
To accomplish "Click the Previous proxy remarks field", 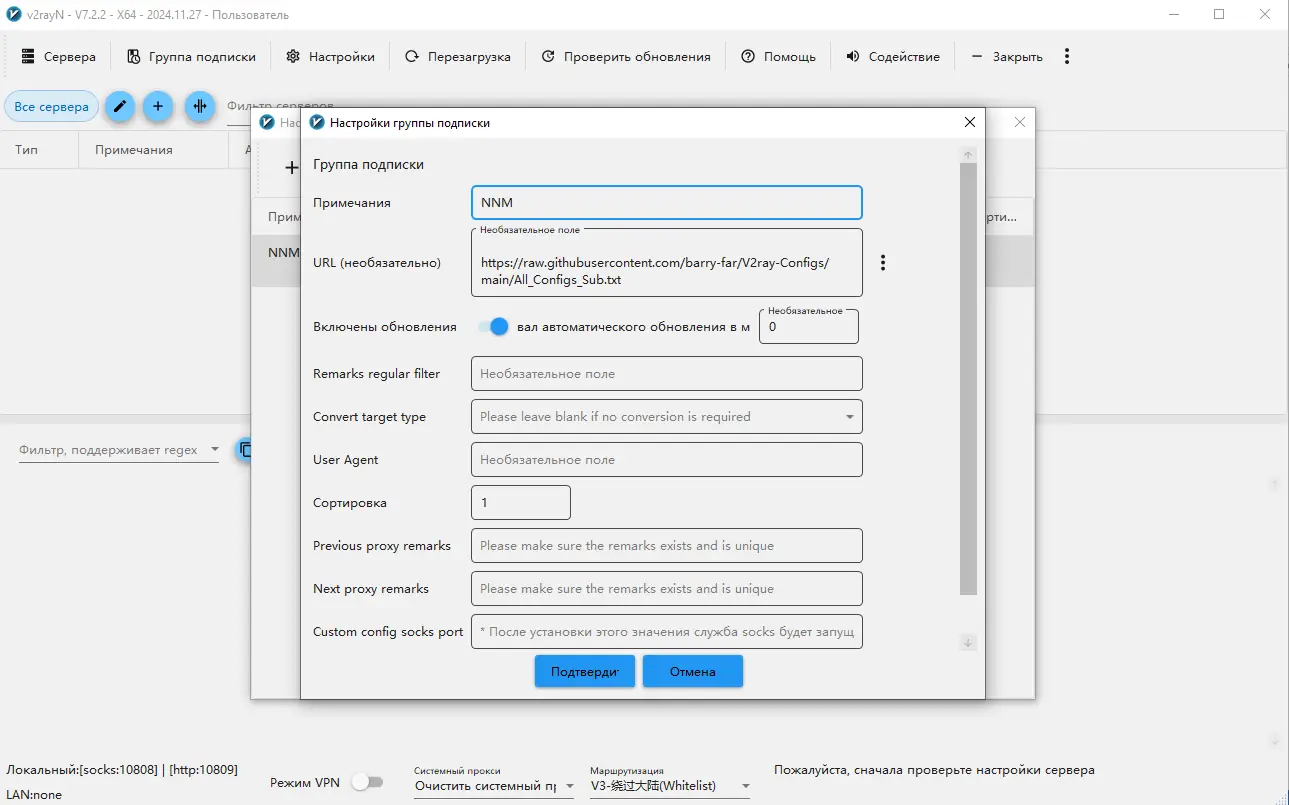I will coord(666,546).
